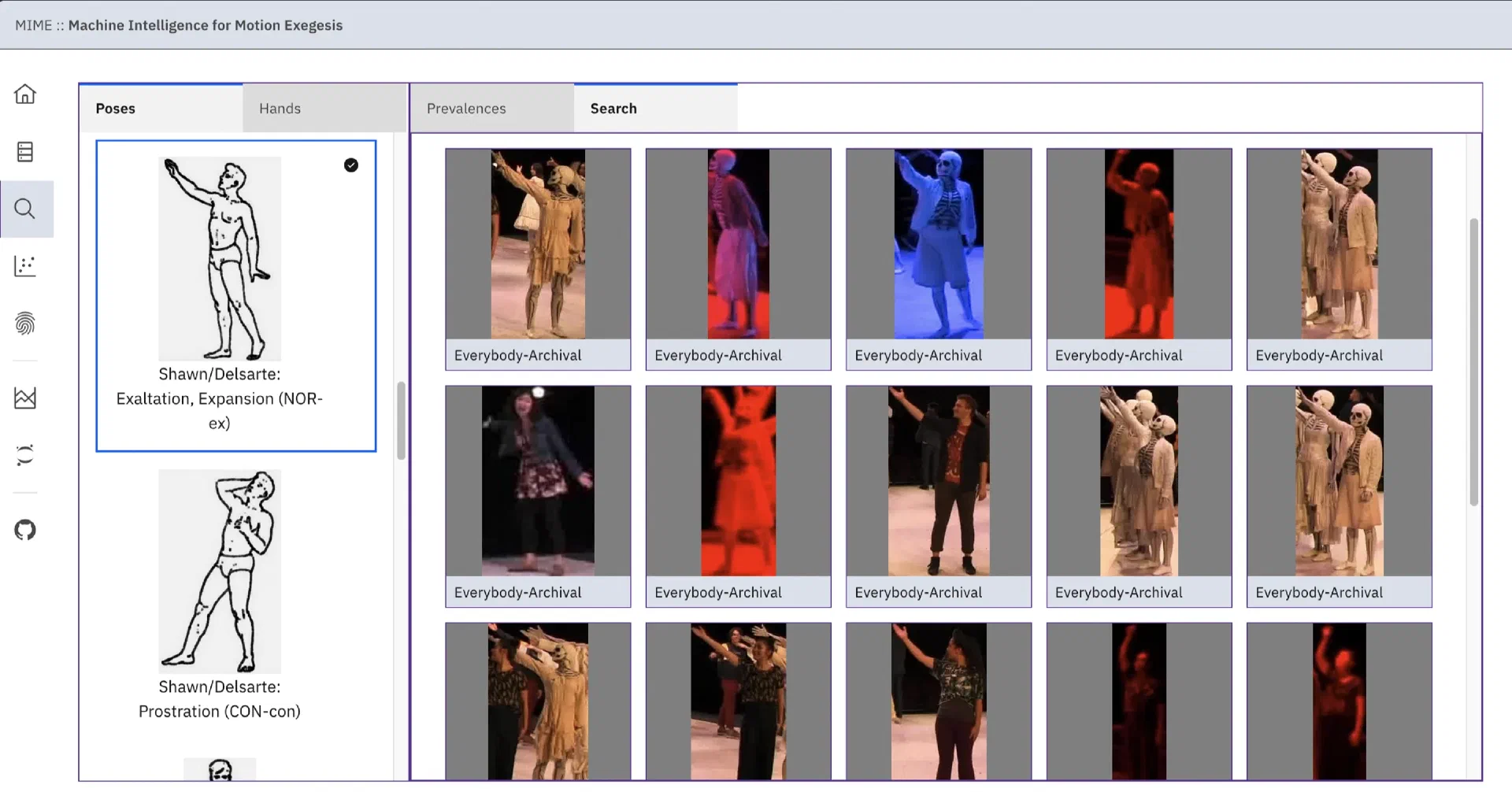1512x792 pixels.
Task: Open second row result of skeleton group reaching up
Action: tap(1139, 496)
